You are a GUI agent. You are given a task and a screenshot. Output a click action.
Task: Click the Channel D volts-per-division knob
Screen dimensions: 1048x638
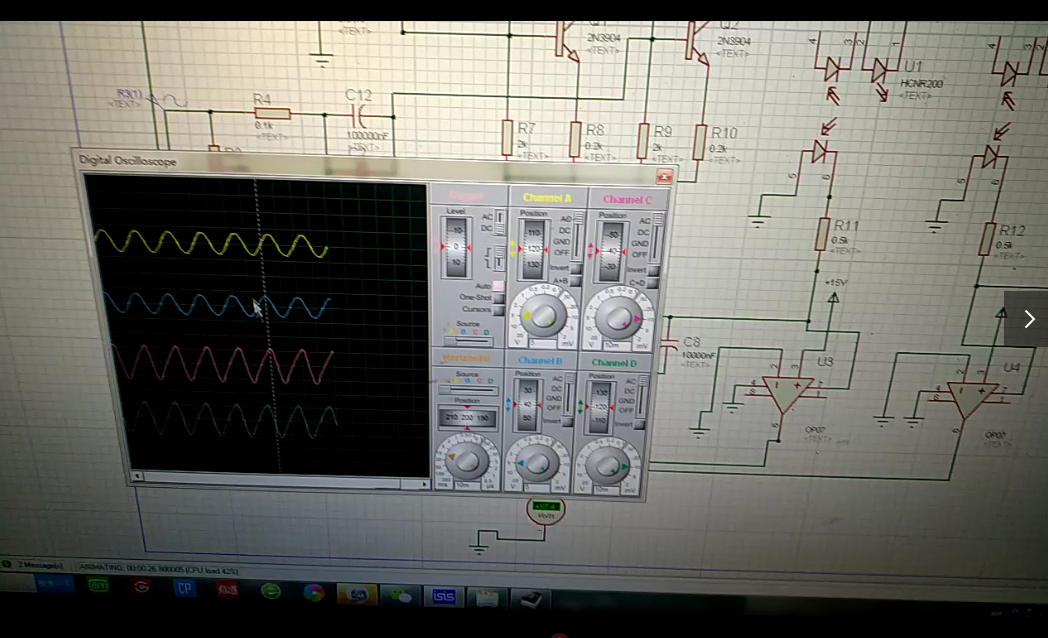coord(608,466)
